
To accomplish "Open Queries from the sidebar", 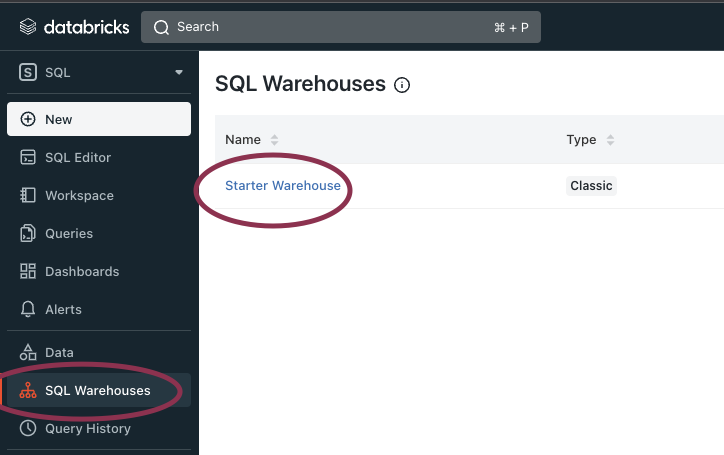I will (x=99, y=233).
